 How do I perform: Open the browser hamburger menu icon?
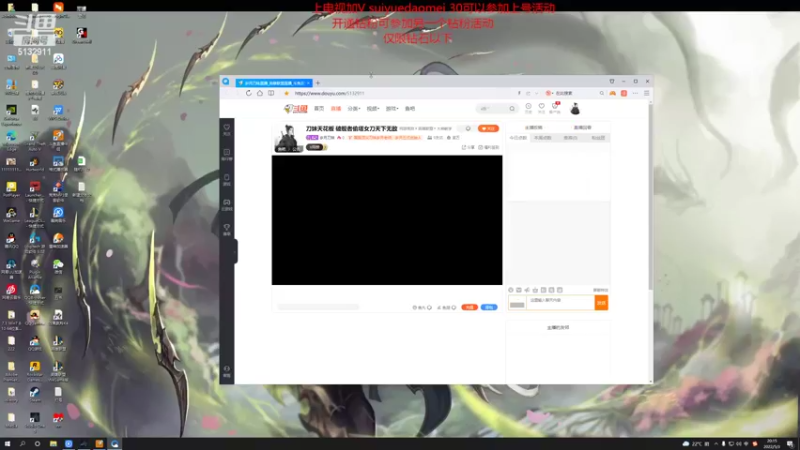tap(646, 93)
